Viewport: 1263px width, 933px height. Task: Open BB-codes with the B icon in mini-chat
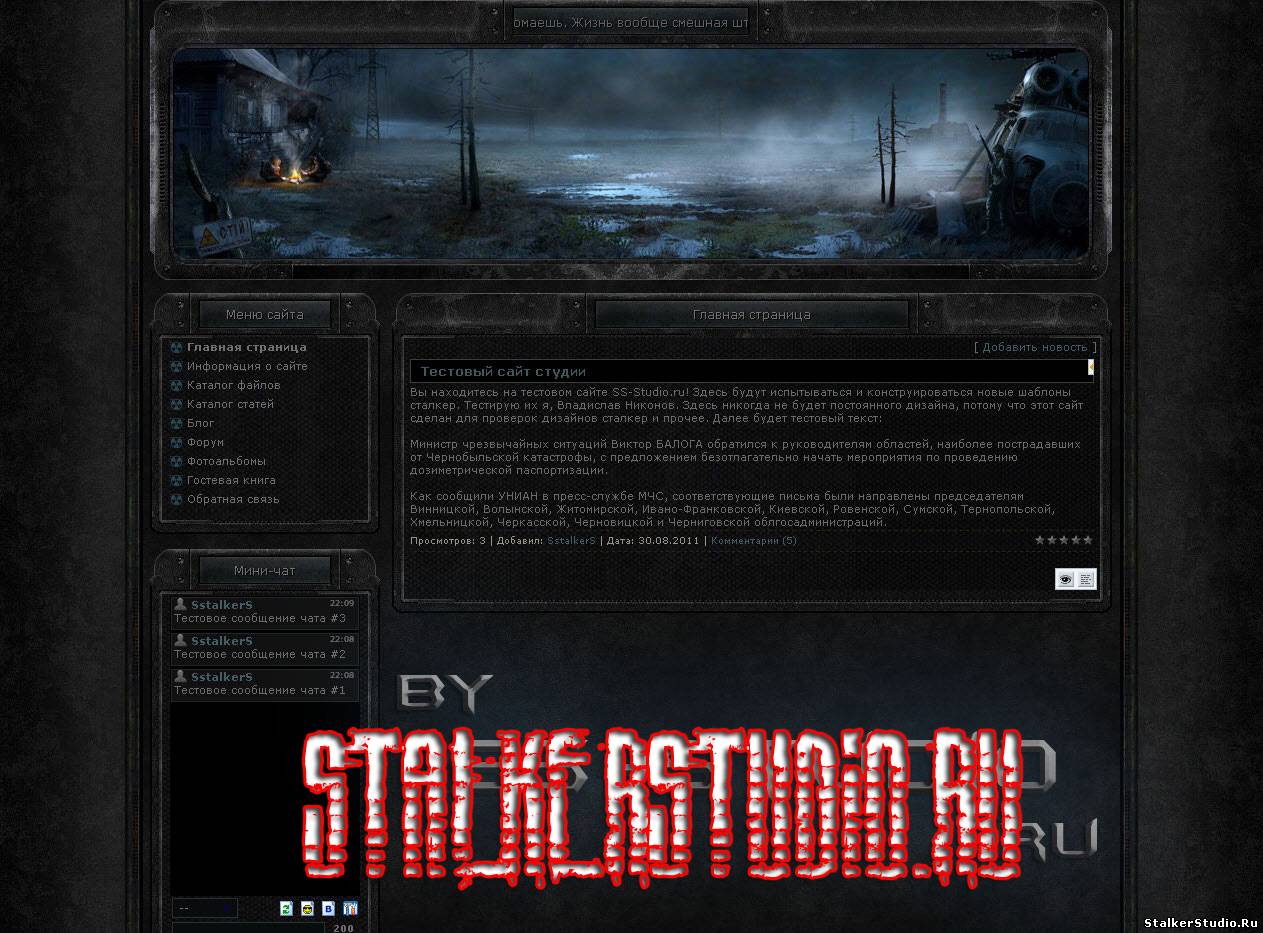(x=328, y=908)
